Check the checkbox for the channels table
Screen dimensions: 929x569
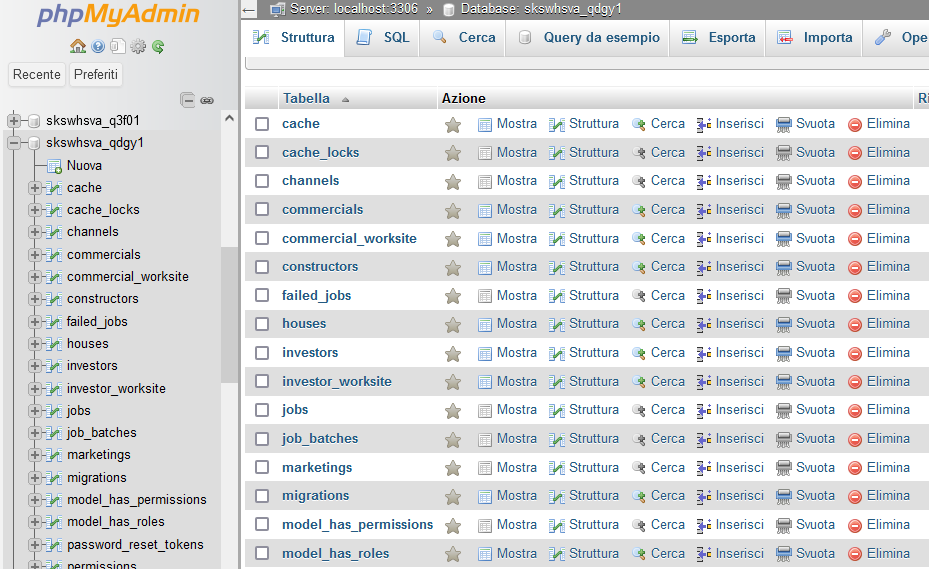[262, 181]
